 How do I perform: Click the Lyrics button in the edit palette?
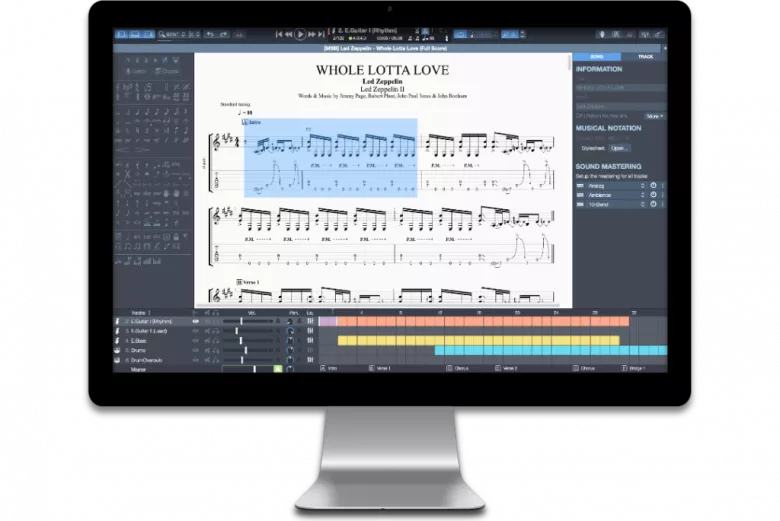(x=136, y=71)
